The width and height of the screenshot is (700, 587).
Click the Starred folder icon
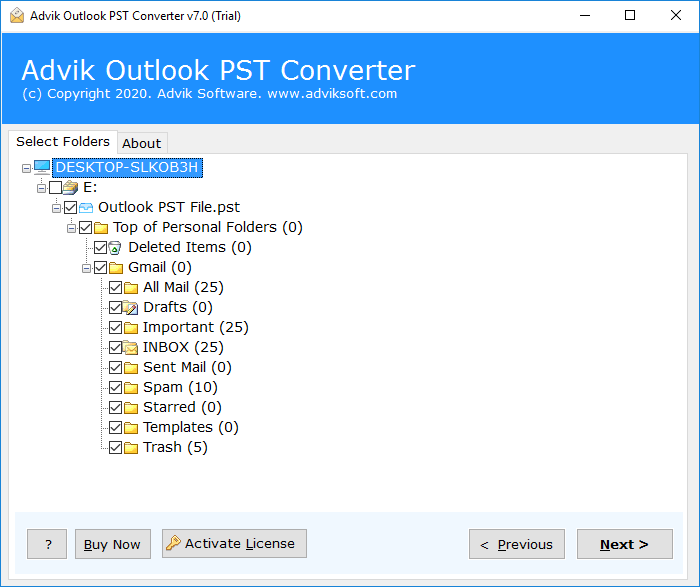click(x=131, y=408)
